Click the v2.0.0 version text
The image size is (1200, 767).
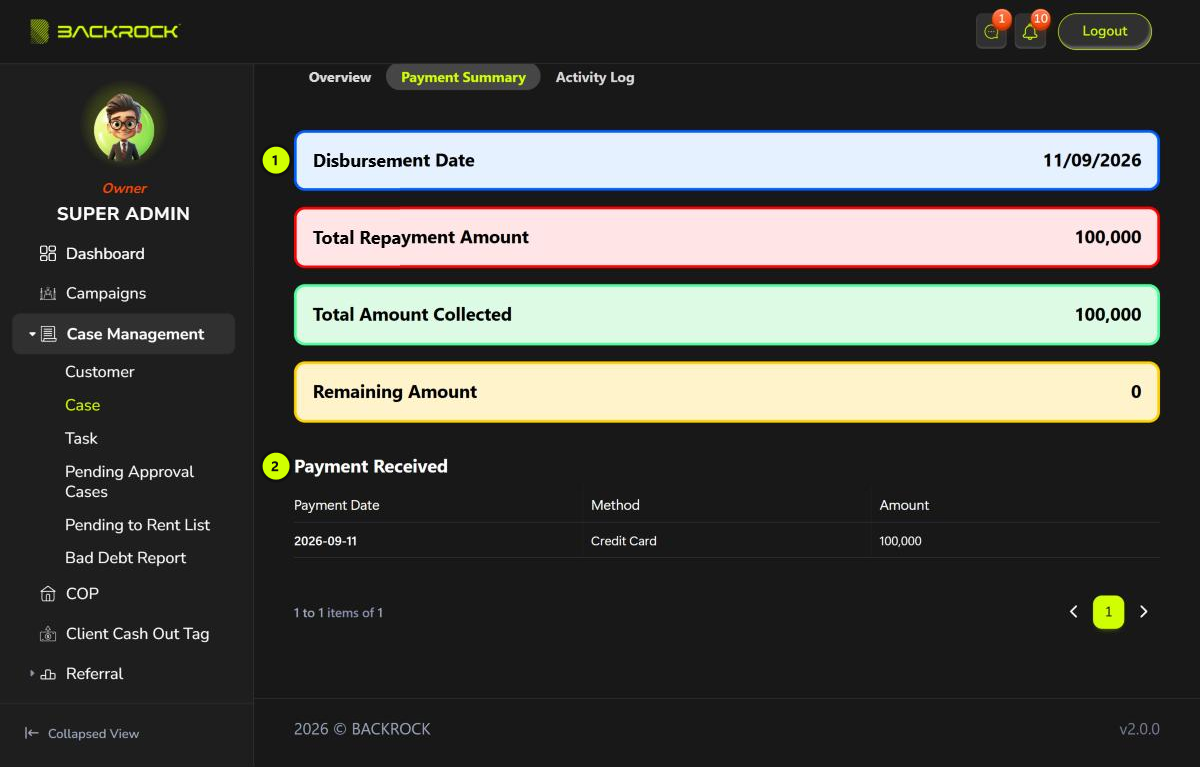tap(1139, 729)
